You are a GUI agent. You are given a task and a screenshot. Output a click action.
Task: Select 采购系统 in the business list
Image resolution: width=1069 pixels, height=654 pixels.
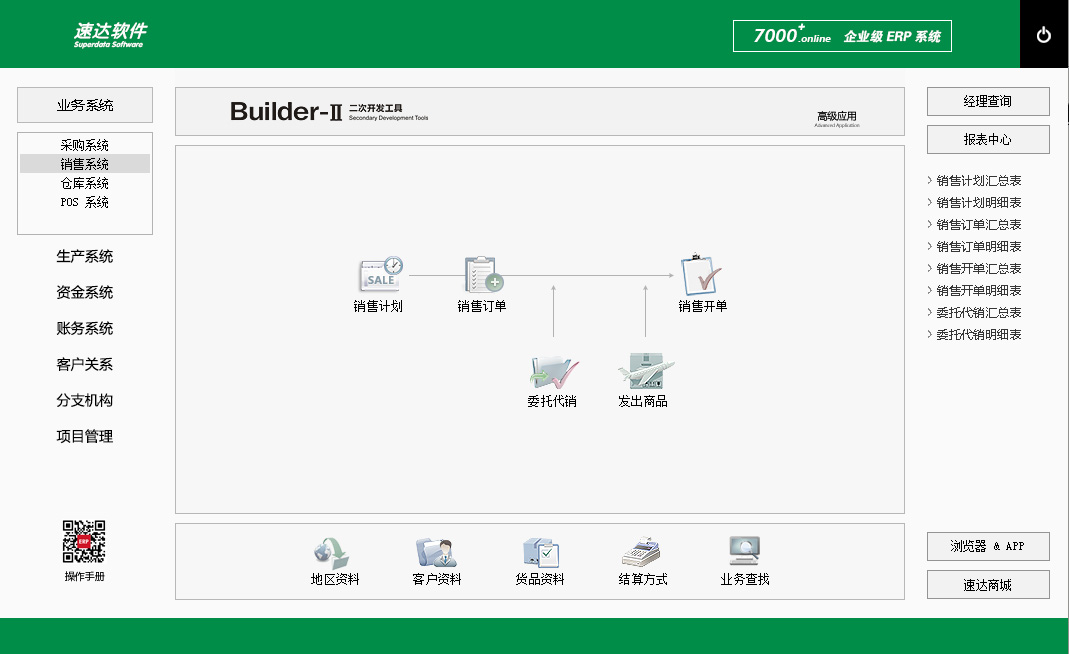(x=85, y=145)
